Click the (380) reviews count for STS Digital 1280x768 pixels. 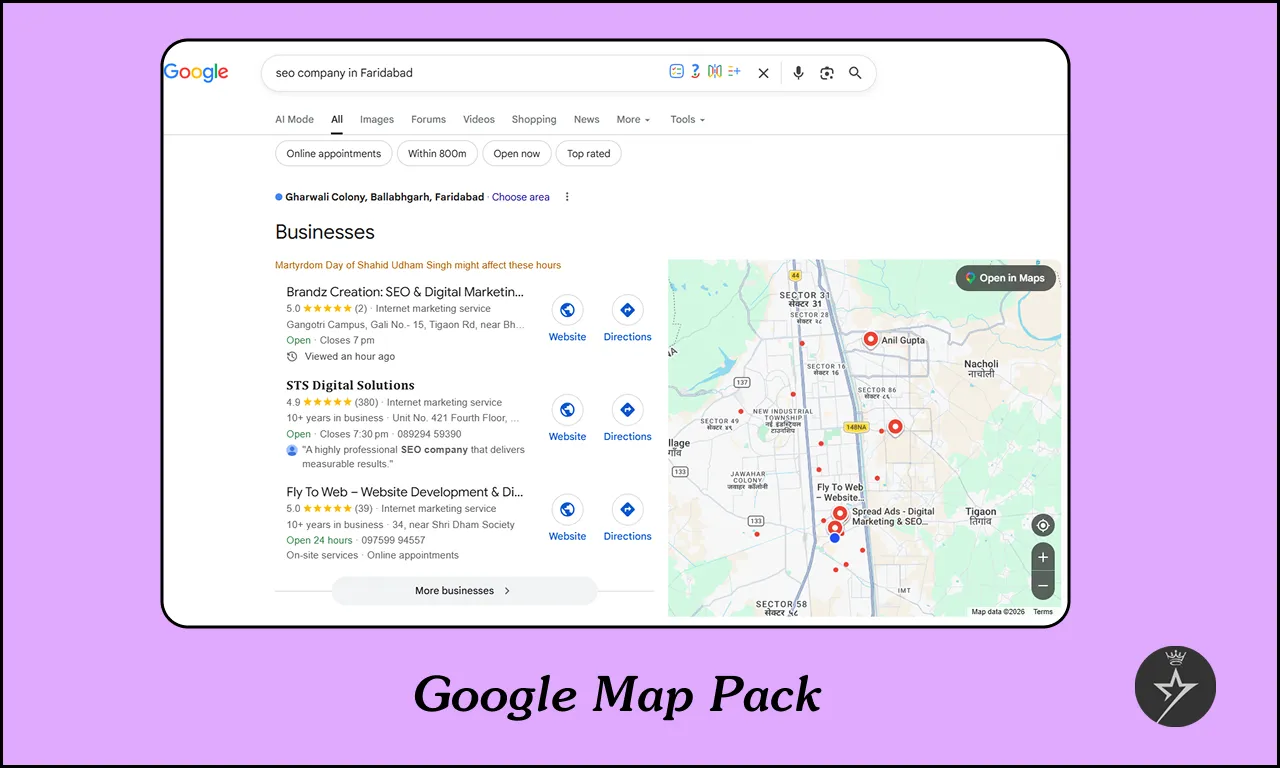pyautogui.click(x=366, y=403)
